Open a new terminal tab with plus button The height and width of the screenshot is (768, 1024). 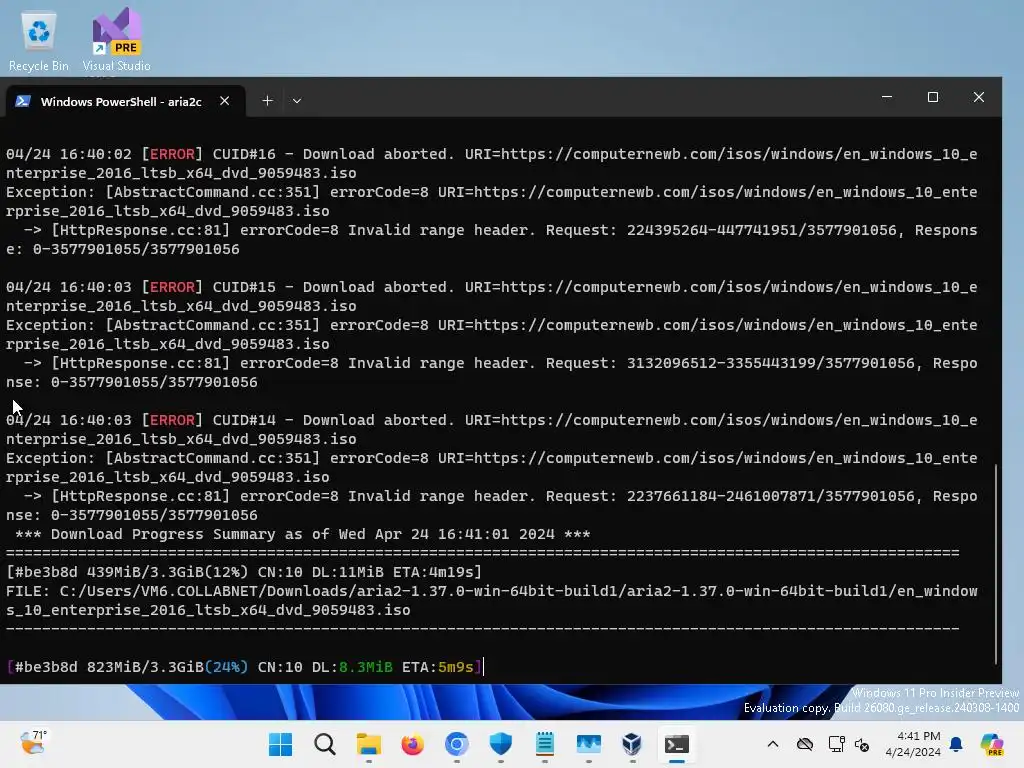pos(267,101)
